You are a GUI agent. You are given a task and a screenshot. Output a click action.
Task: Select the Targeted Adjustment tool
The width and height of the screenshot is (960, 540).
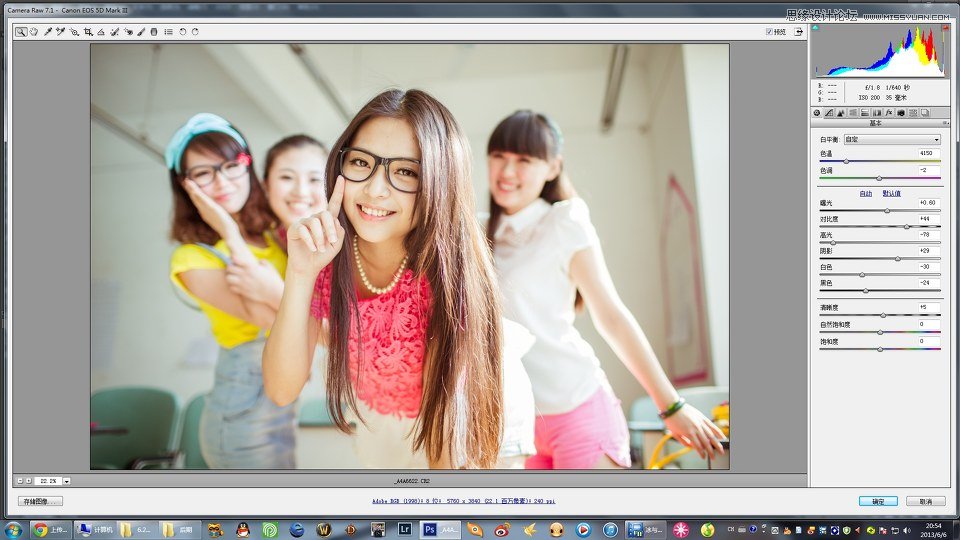74,32
